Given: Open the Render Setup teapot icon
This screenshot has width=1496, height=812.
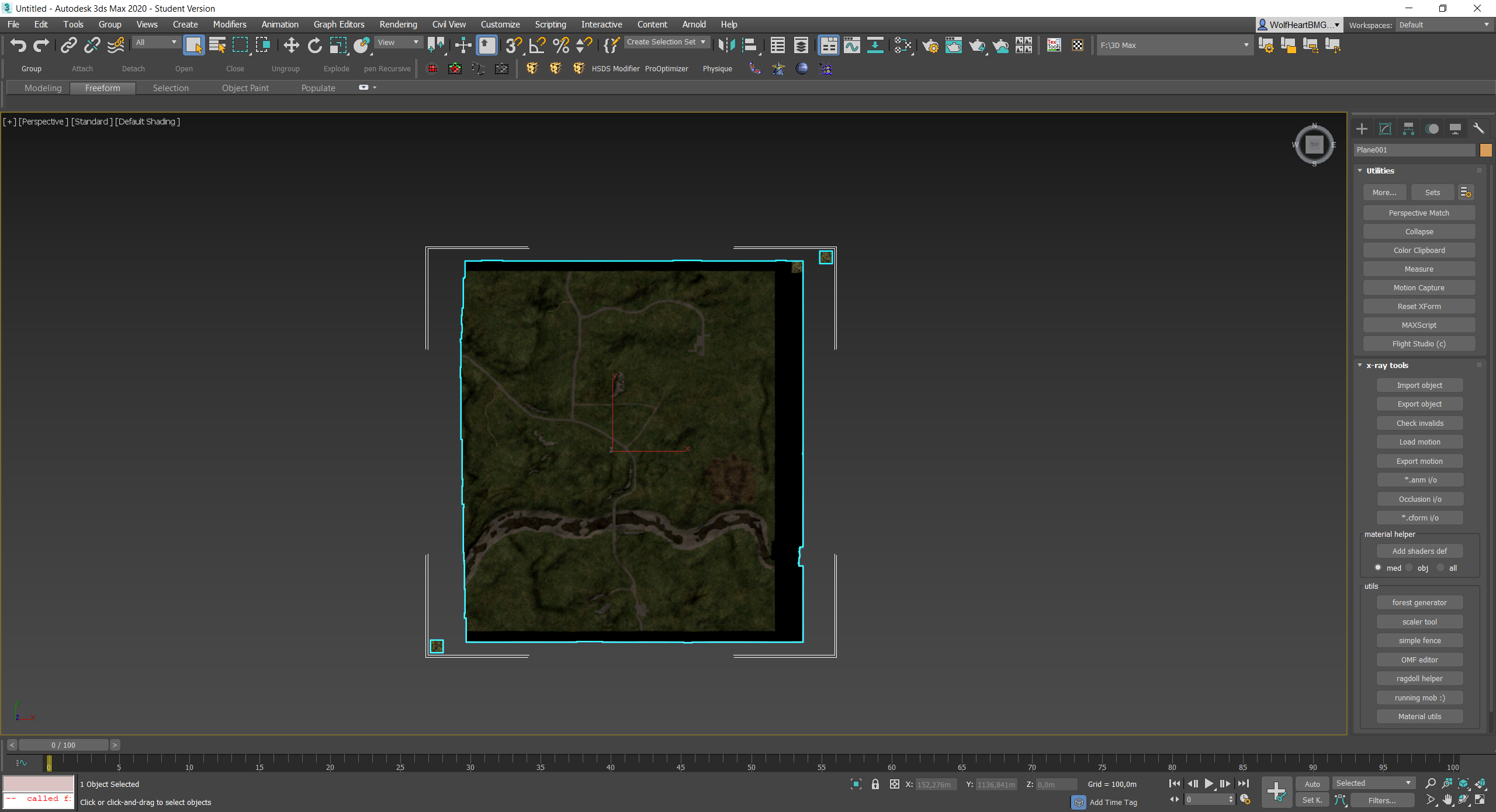Looking at the screenshot, I should coord(930,45).
